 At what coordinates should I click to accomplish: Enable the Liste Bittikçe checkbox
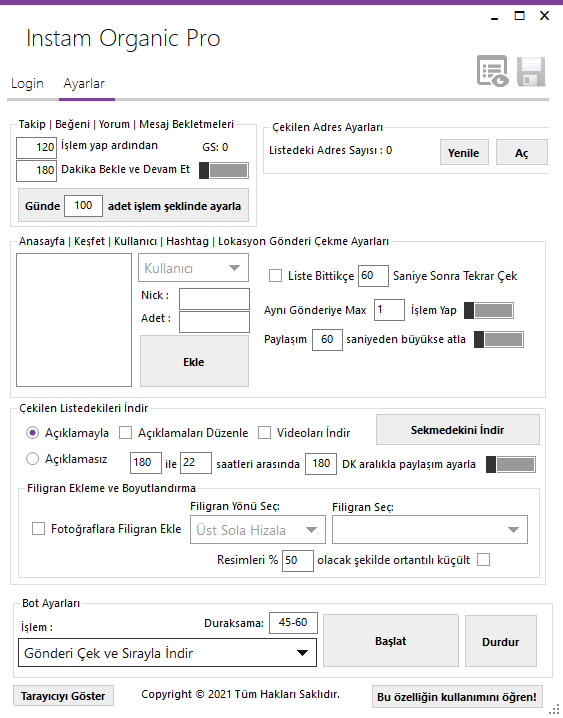pos(275,276)
